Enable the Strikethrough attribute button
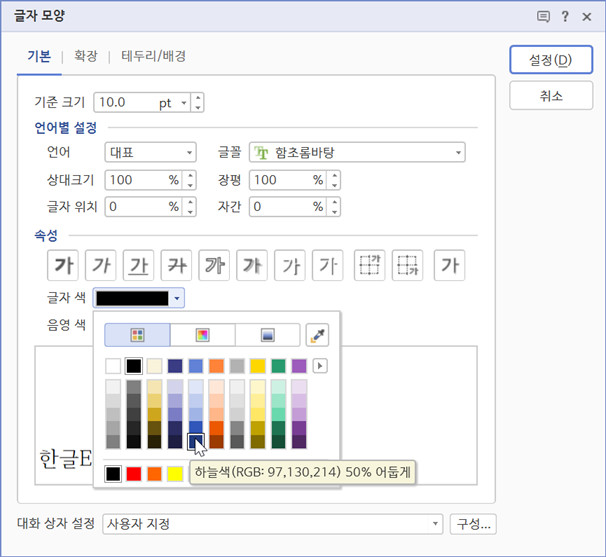The height and width of the screenshot is (557, 606). coord(176,265)
